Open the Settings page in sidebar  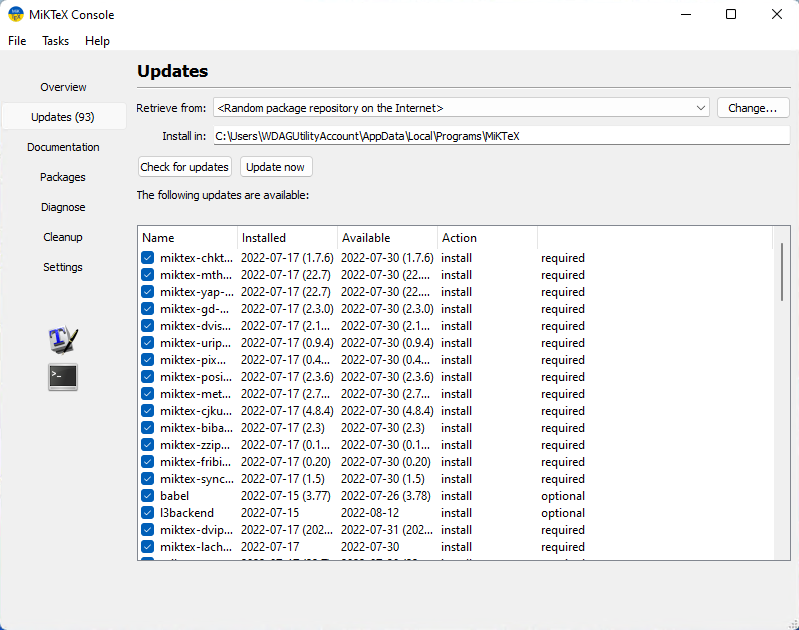(63, 267)
